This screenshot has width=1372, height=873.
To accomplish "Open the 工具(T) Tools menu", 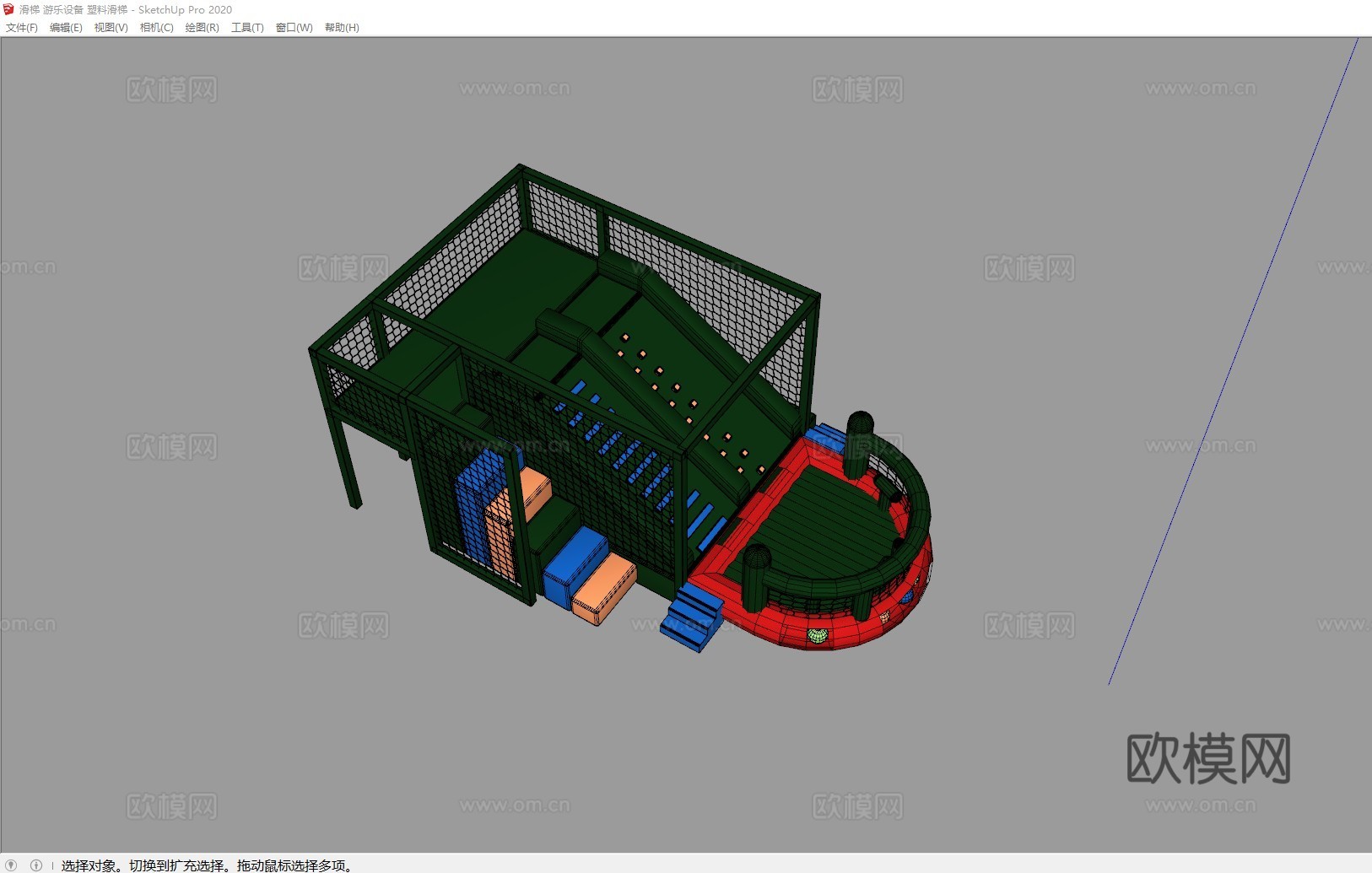I will (x=247, y=28).
